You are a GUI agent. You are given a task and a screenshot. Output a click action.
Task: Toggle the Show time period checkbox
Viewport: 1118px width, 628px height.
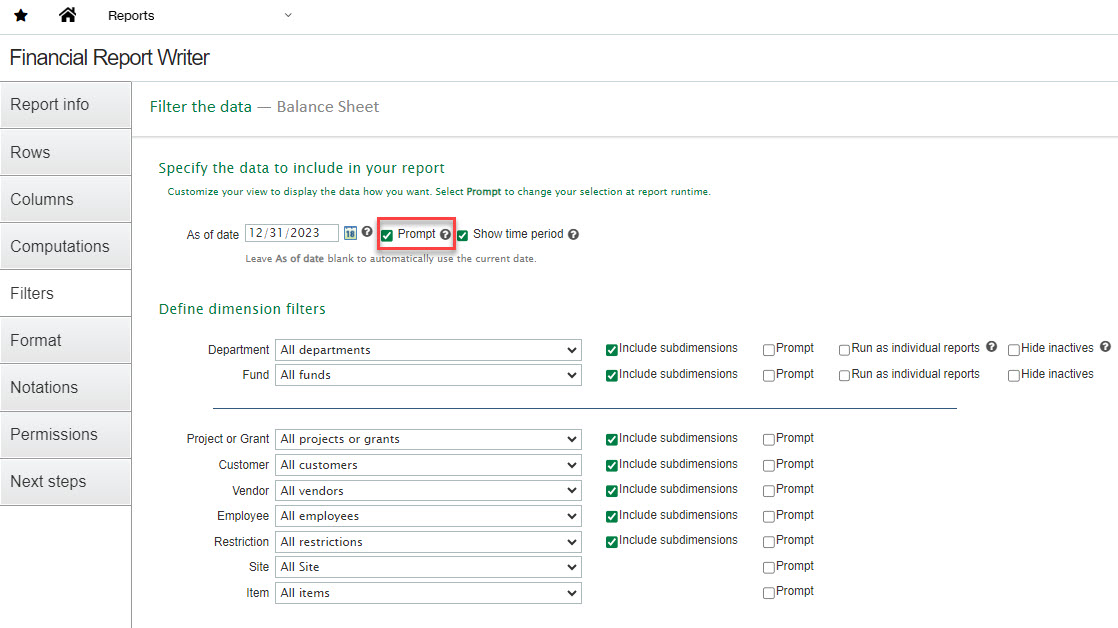point(463,235)
